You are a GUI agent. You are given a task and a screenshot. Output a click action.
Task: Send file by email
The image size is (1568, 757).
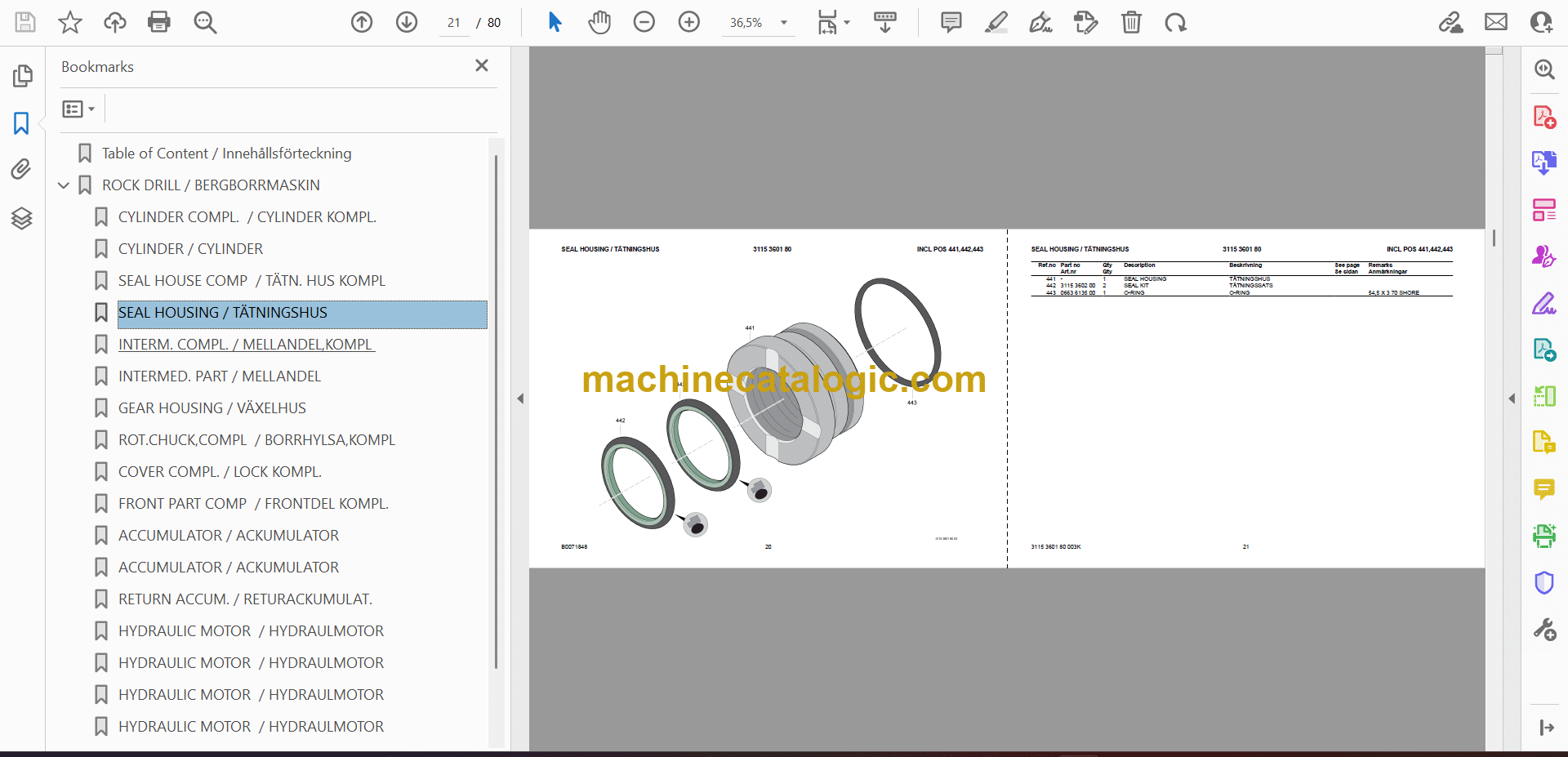(x=1496, y=22)
